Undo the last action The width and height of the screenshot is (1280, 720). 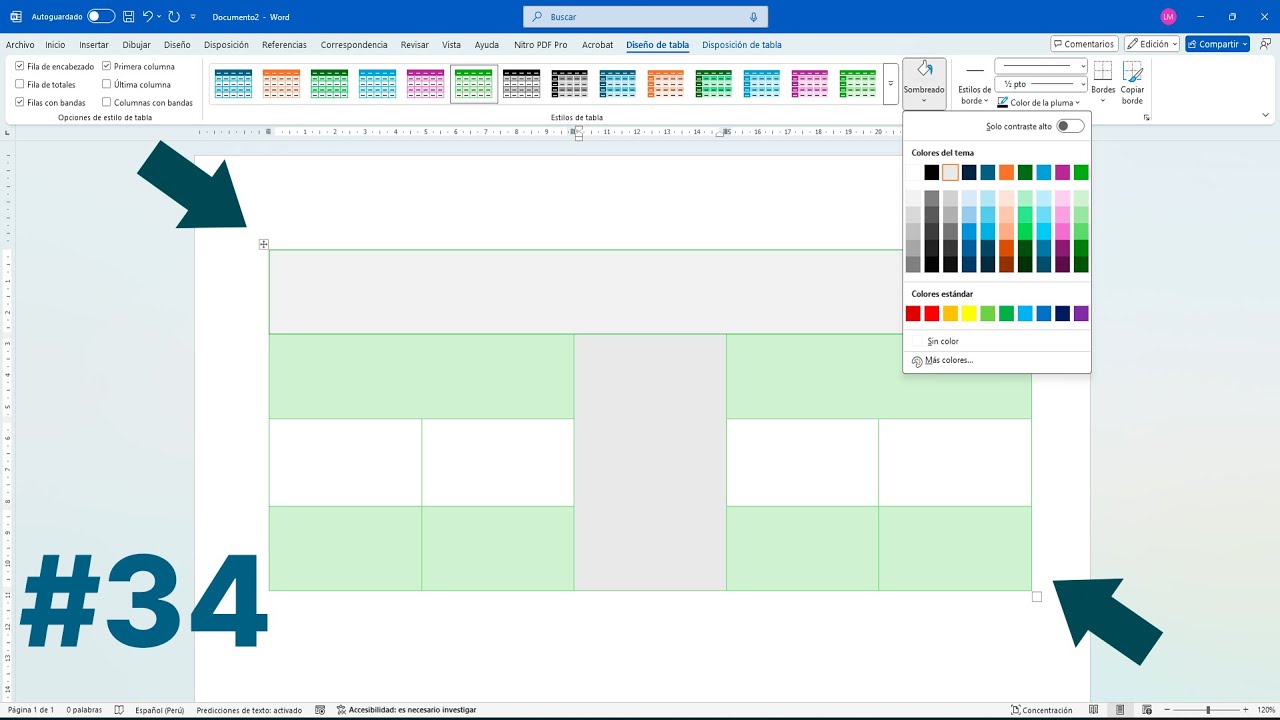pyautogui.click(x=148, y=17)
